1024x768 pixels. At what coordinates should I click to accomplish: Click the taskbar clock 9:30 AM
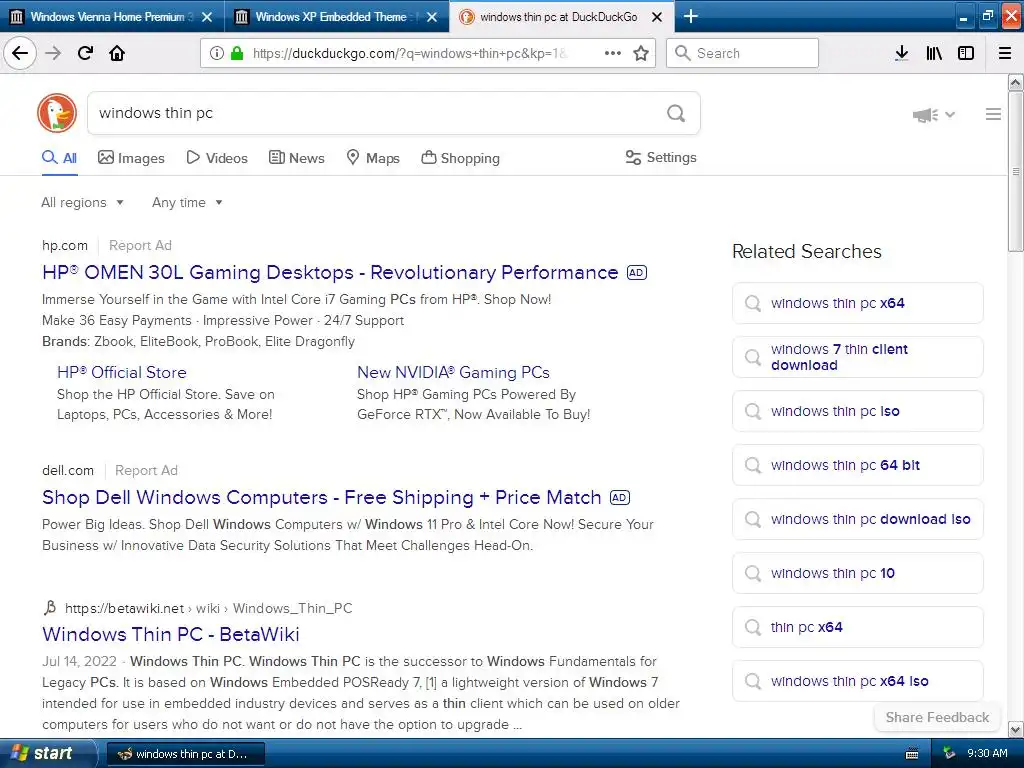pyautogui.click(x=987, y=754)
